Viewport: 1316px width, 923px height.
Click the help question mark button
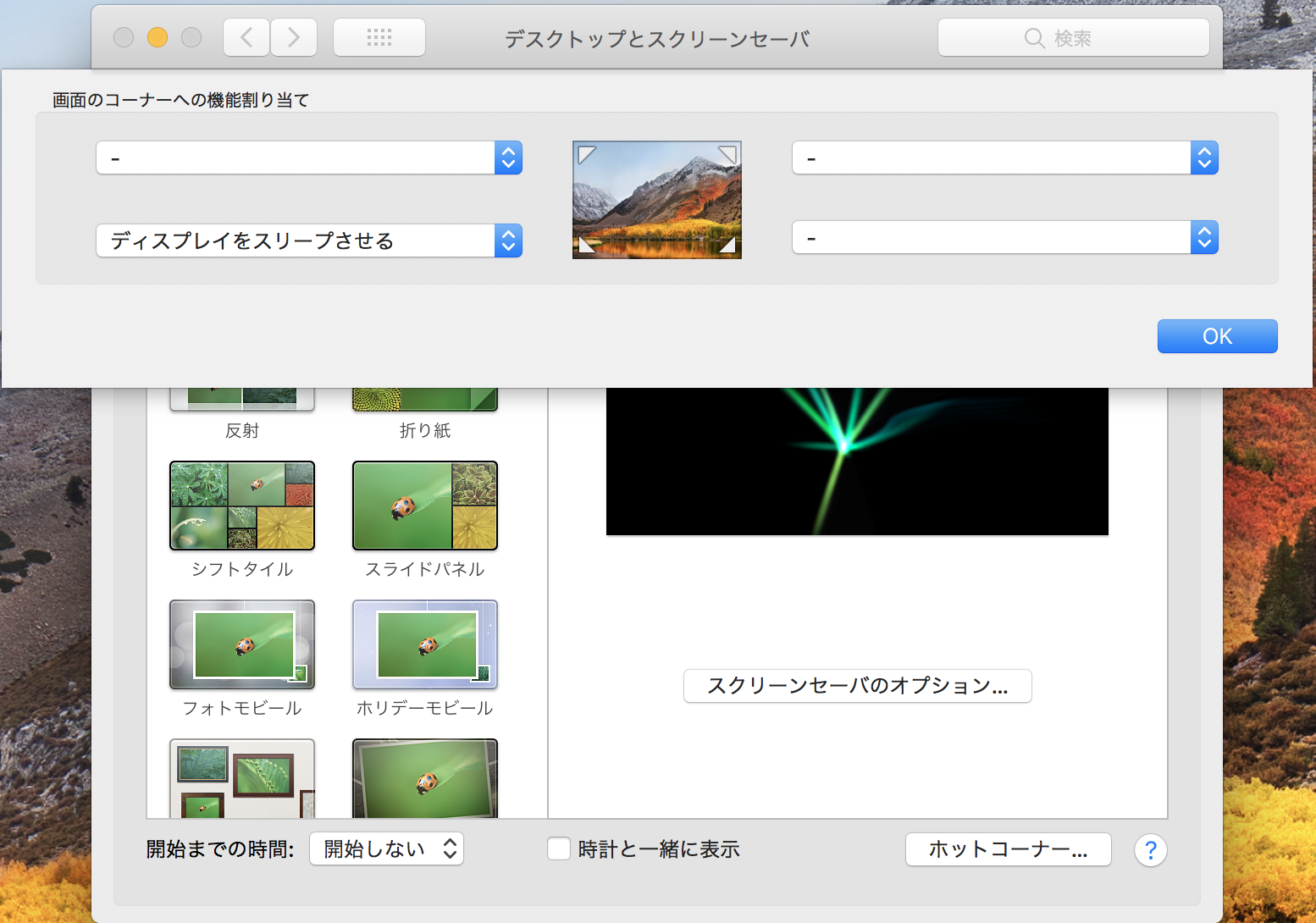click(x=1150, y=850)
